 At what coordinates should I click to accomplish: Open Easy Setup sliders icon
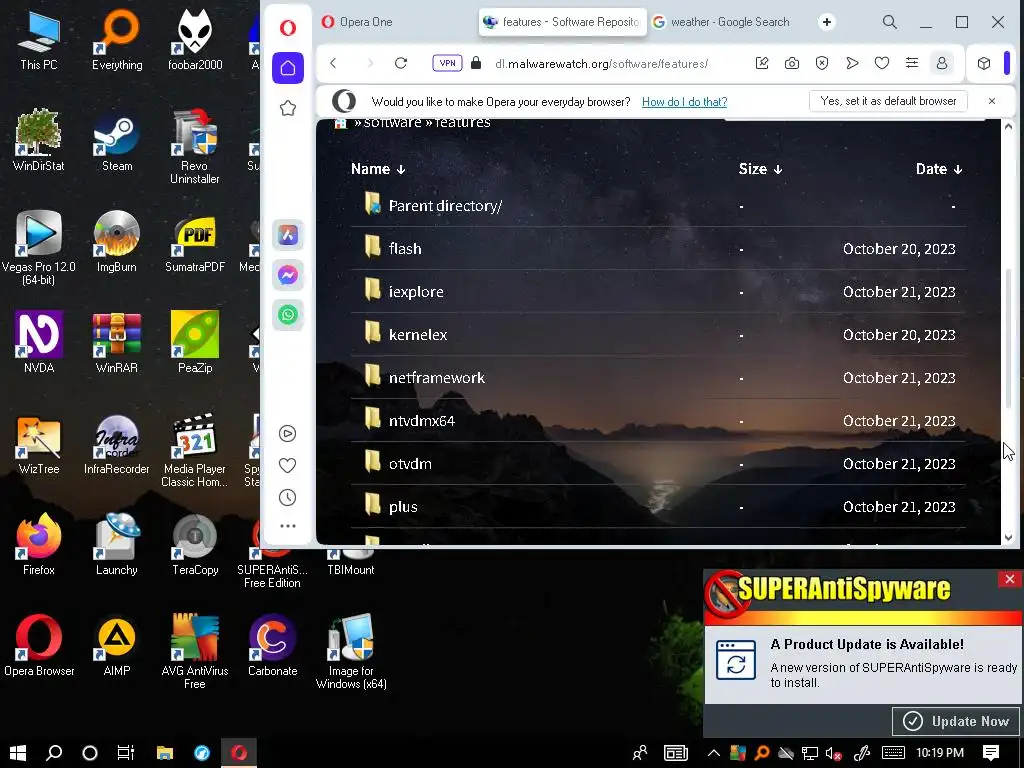(912, 63)
